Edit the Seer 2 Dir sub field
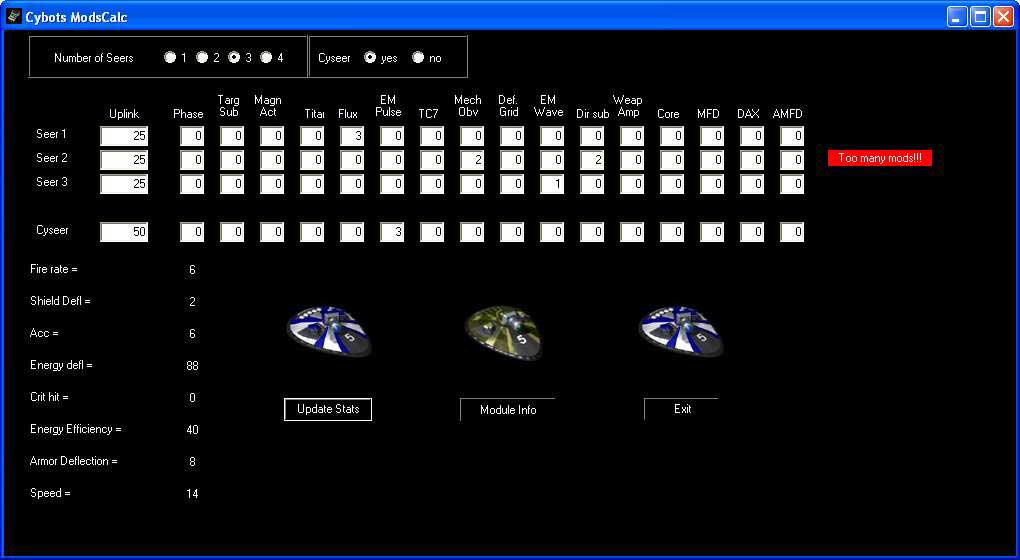The image size is (1020, 560). pos(592,160)
